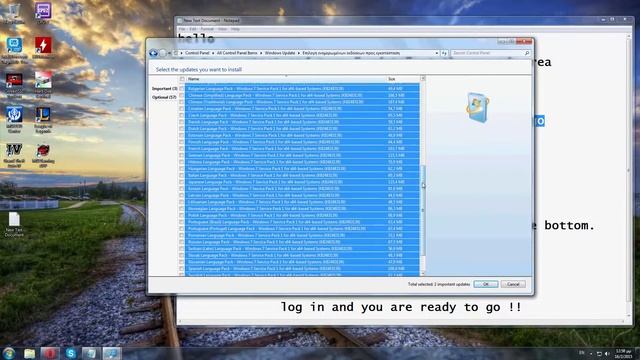Open the Notepad Edit menu
Screen dimensions: 640x360
[x=193, y=29]
